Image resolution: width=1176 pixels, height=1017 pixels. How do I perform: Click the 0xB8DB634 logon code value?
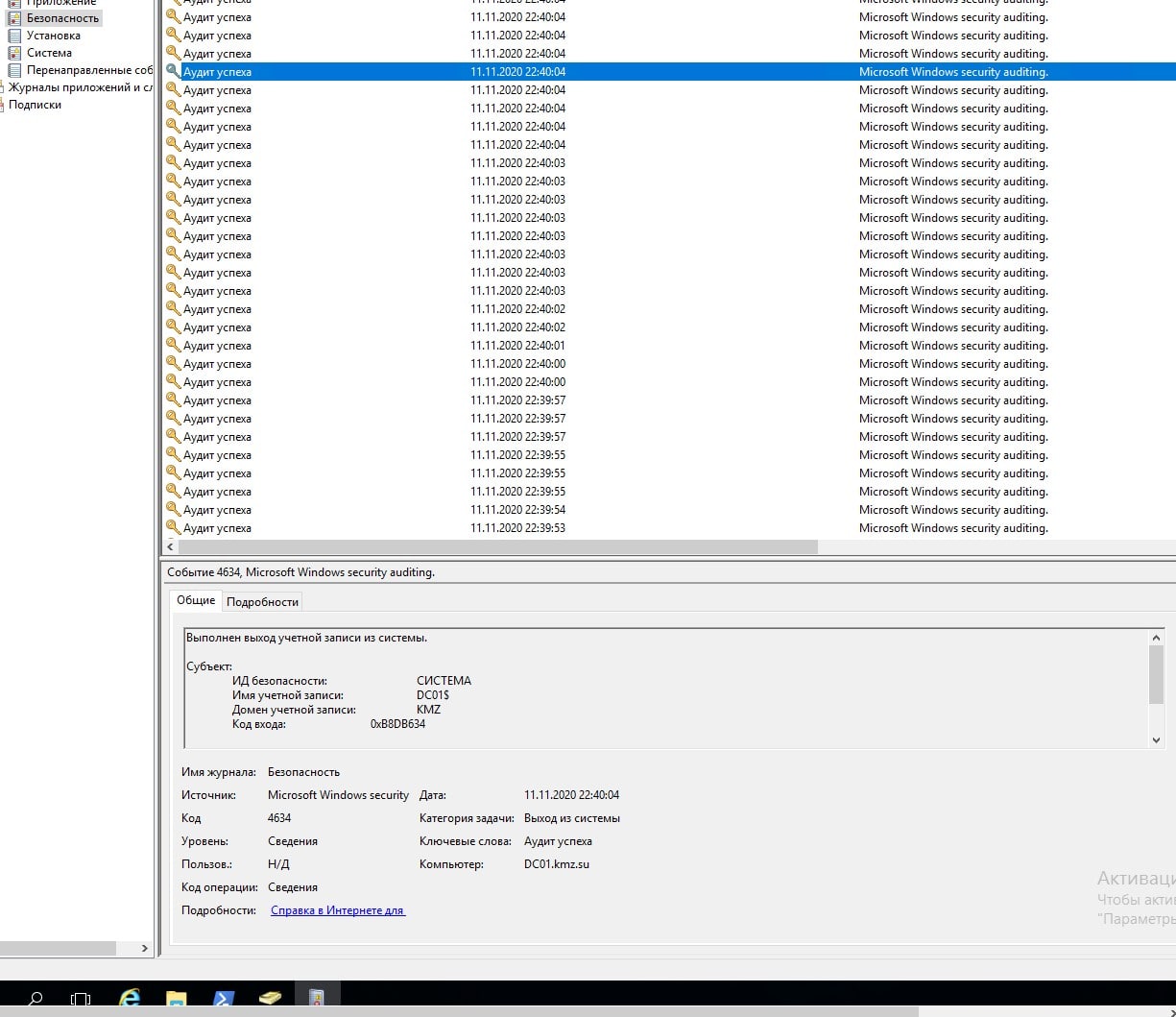(x=397, y=724)
